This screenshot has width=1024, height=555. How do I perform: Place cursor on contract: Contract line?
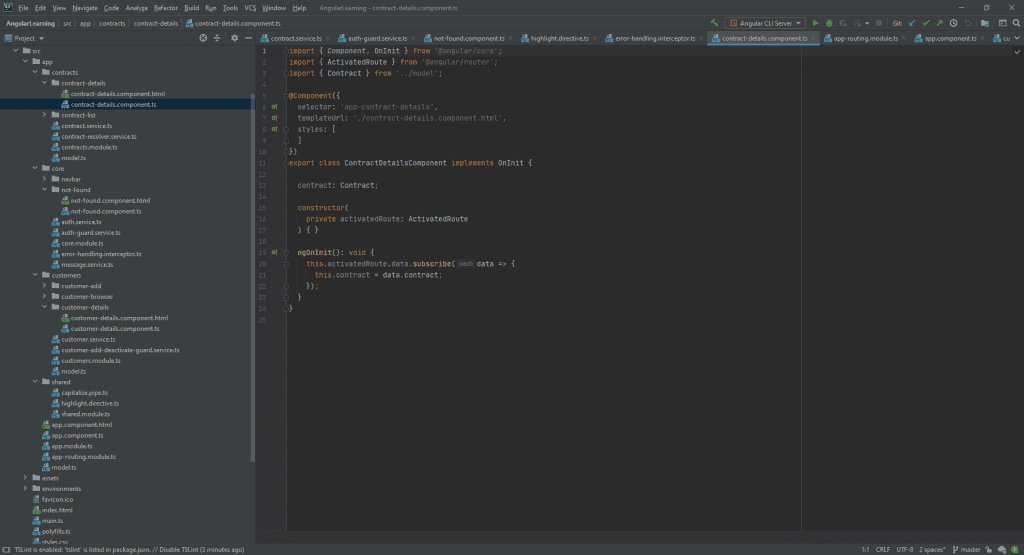click(x=338, y=185)
